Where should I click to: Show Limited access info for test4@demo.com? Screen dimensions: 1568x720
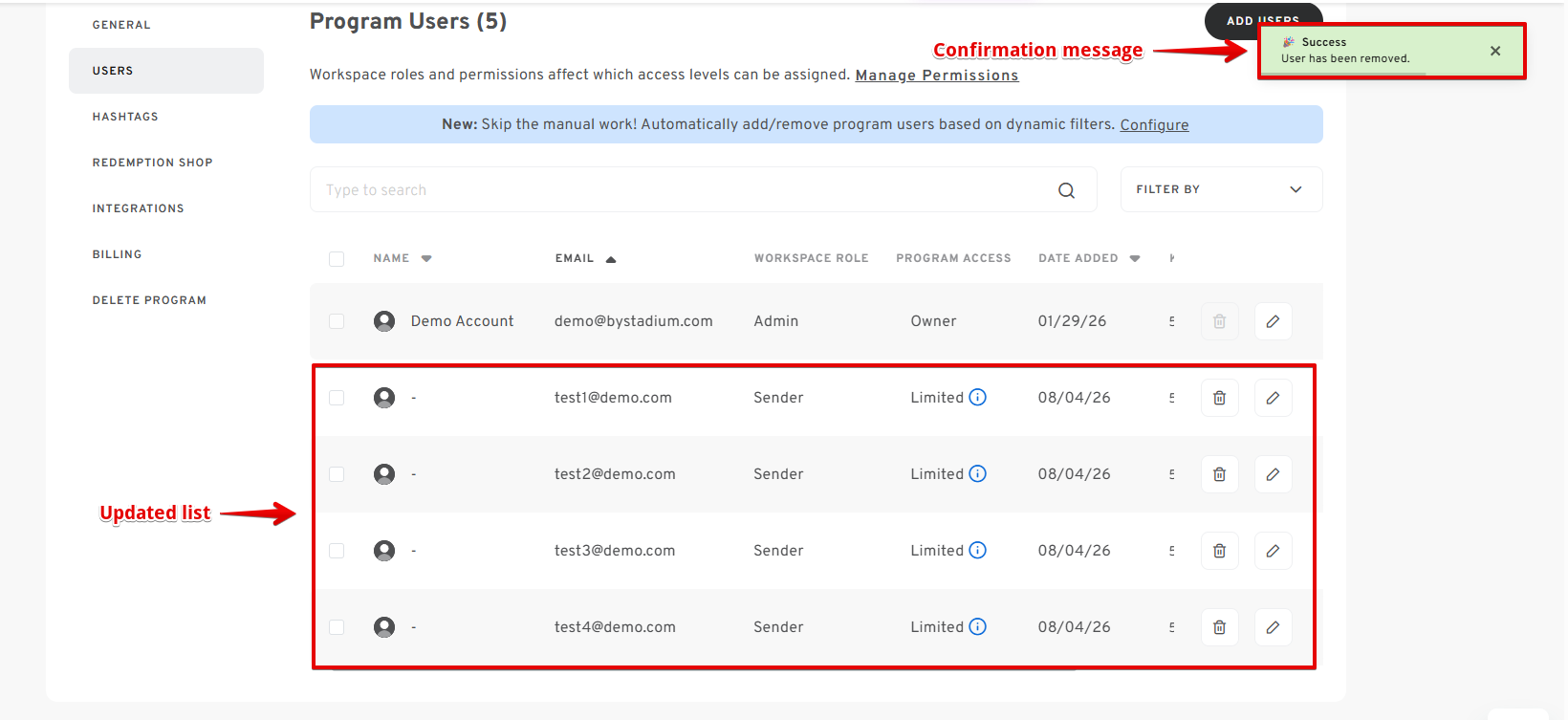click(x=977, y=626)
